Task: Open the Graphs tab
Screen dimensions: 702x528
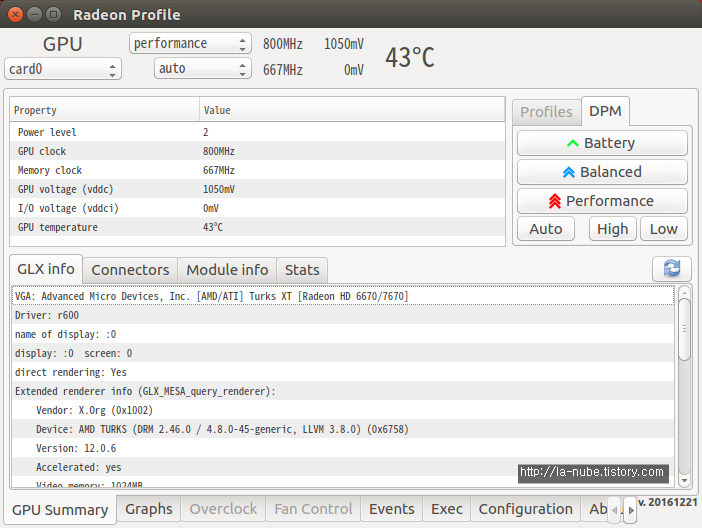Action: 149,509
